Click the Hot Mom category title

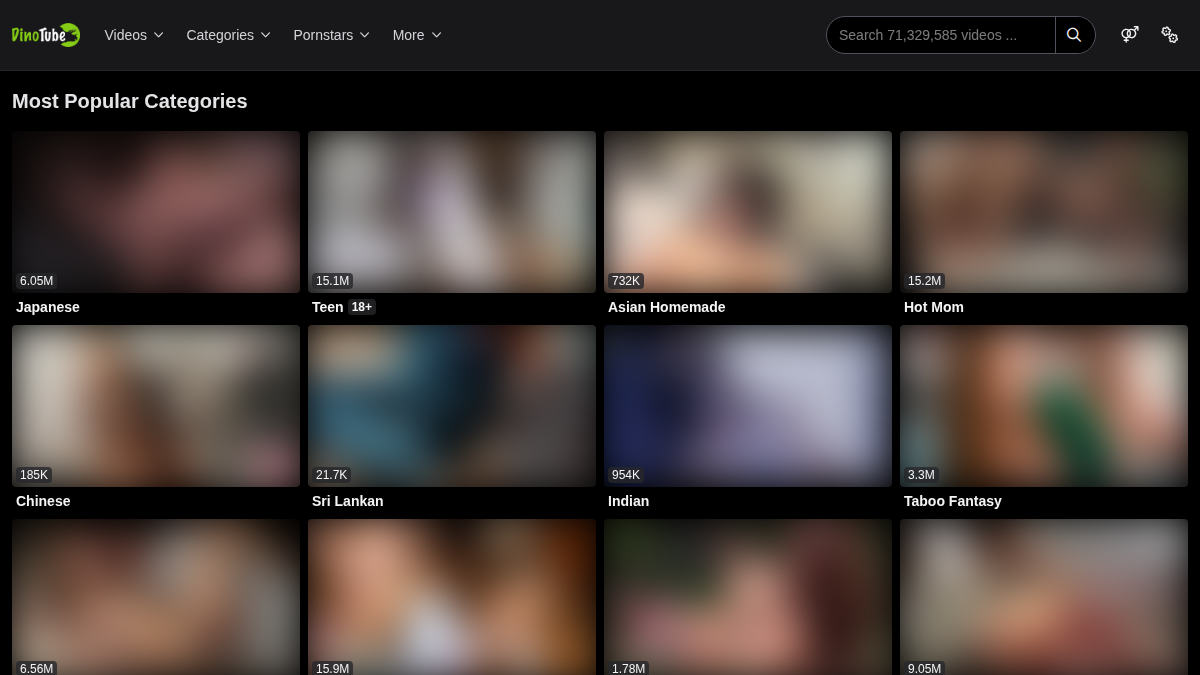point(934,307)
